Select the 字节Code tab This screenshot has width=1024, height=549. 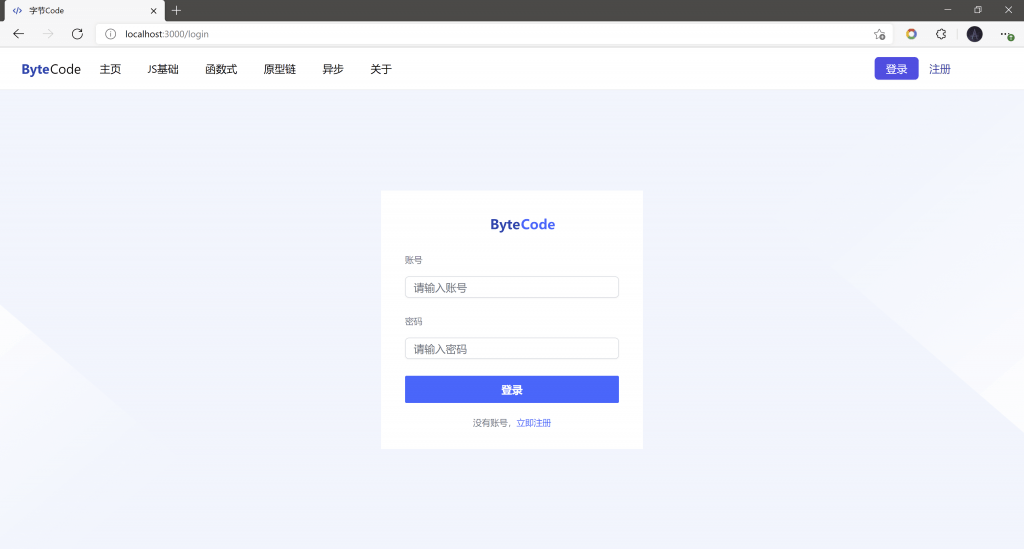tap(84, 11)
